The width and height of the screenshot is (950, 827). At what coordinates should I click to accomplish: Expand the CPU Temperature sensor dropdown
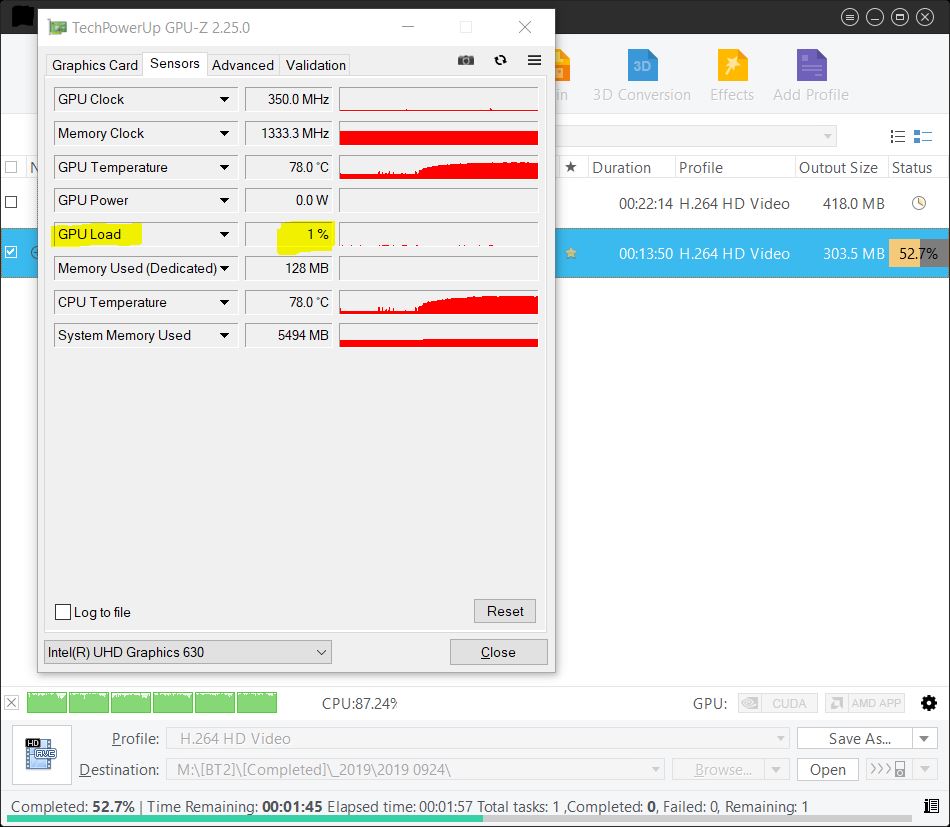(224, 302)
